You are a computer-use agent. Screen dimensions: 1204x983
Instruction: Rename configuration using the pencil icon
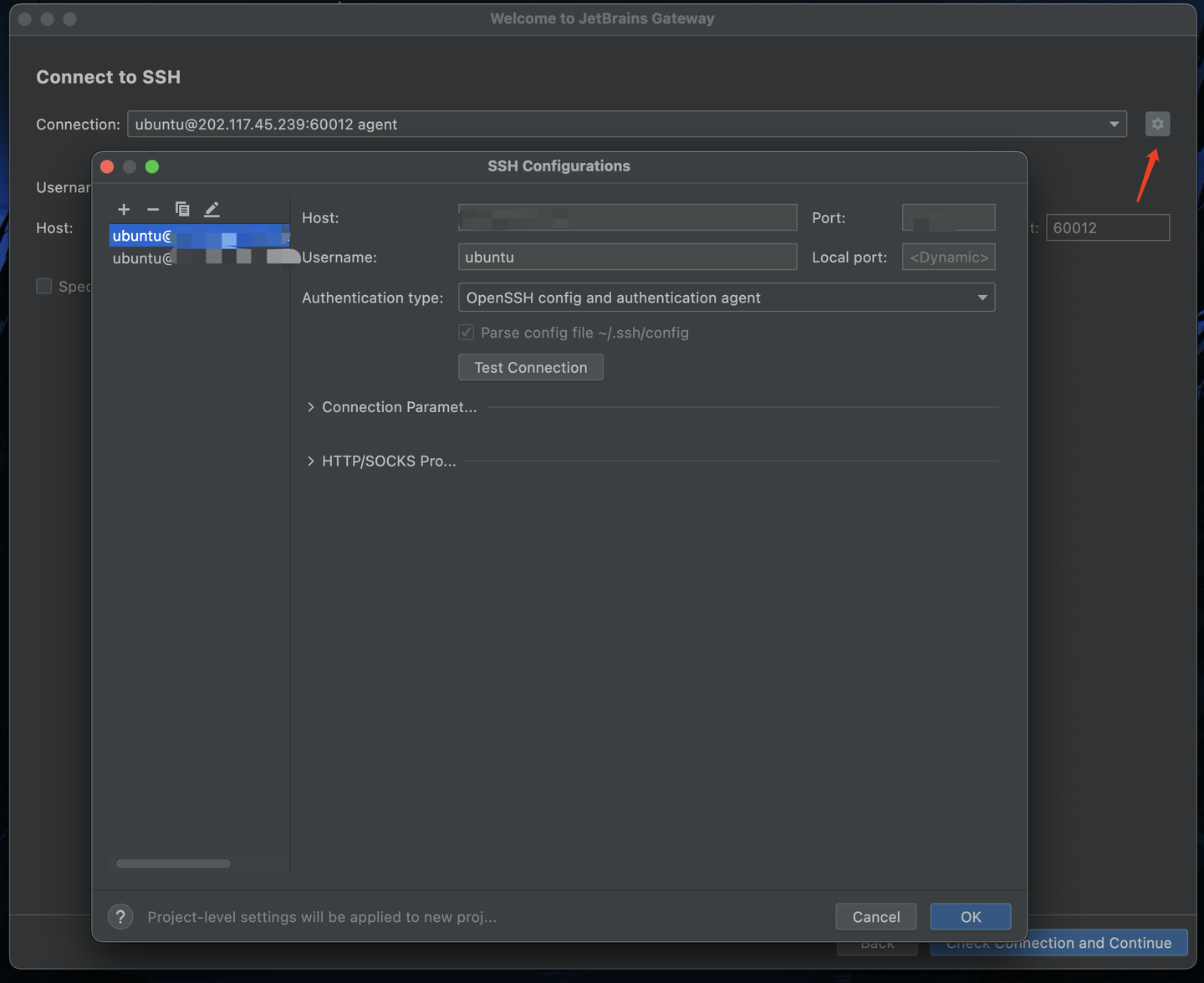[212, 209]
